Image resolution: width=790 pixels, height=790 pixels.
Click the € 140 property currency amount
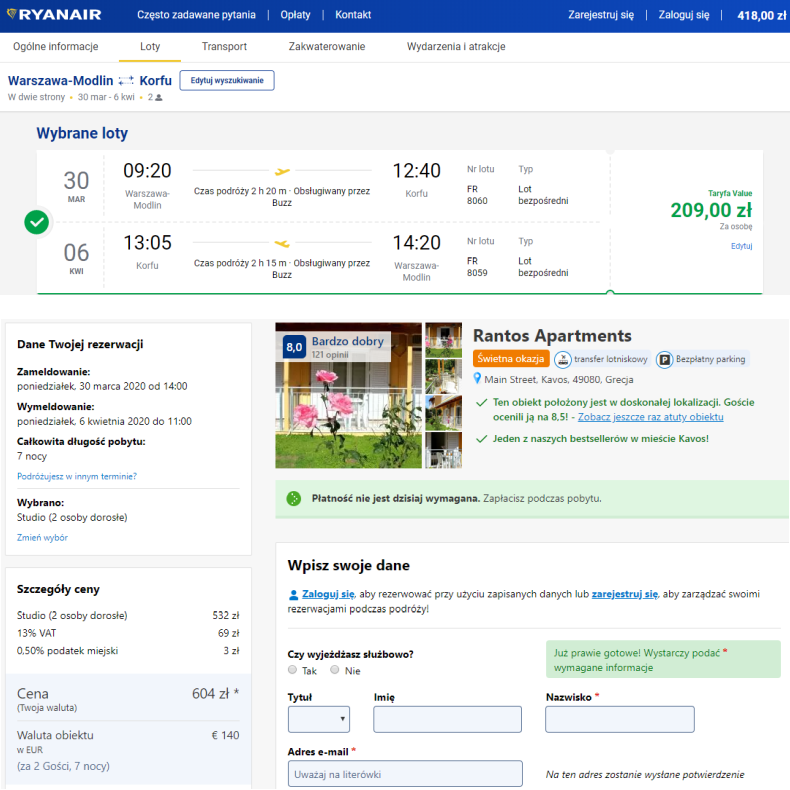click(x=225, y=735)
